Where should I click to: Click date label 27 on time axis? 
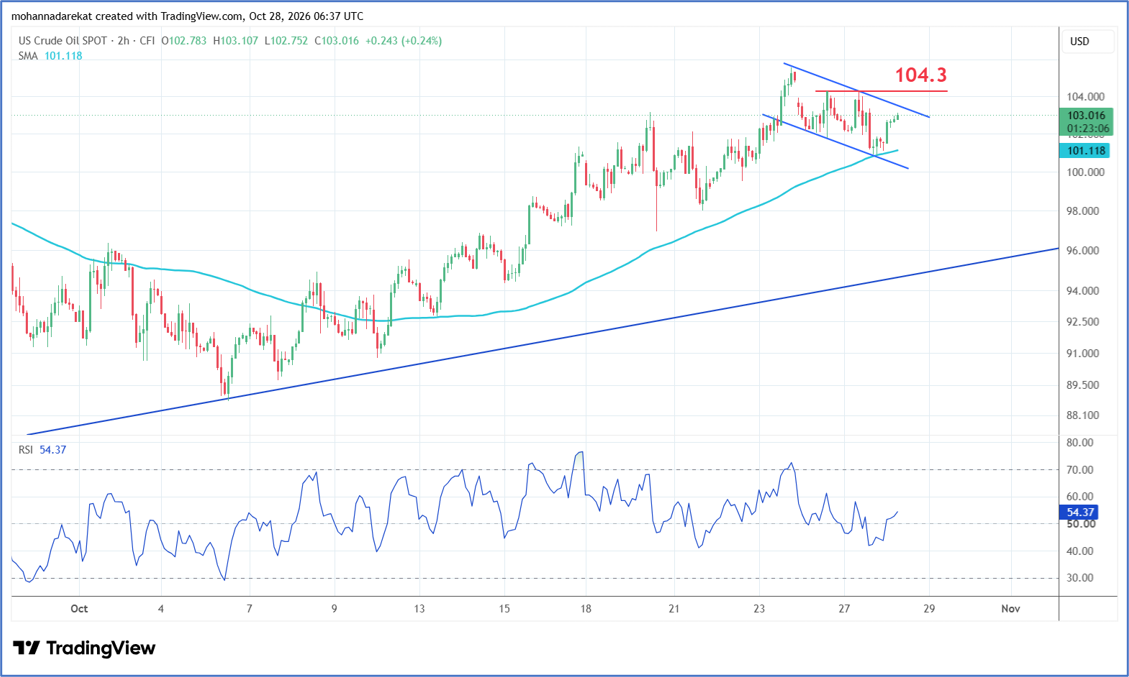844,609
